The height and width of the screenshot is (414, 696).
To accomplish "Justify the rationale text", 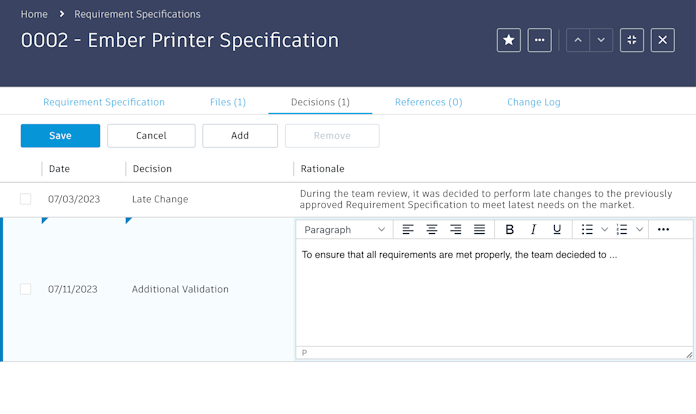I will coord(479,230).
